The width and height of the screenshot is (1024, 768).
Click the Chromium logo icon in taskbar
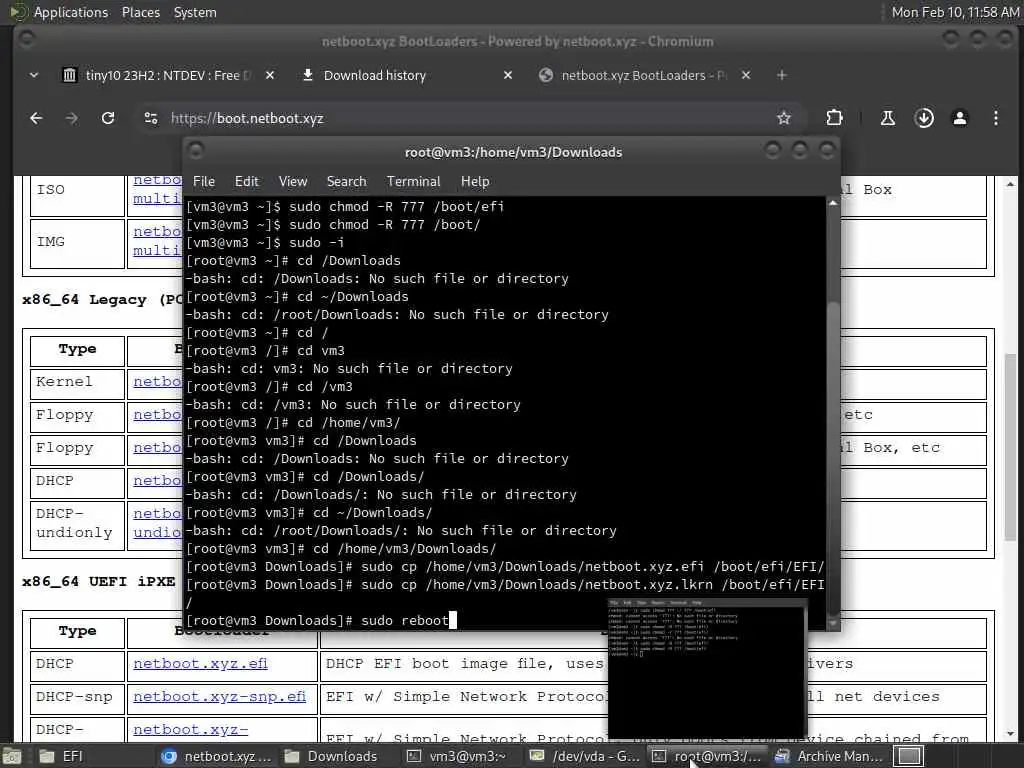coord(169,756)
